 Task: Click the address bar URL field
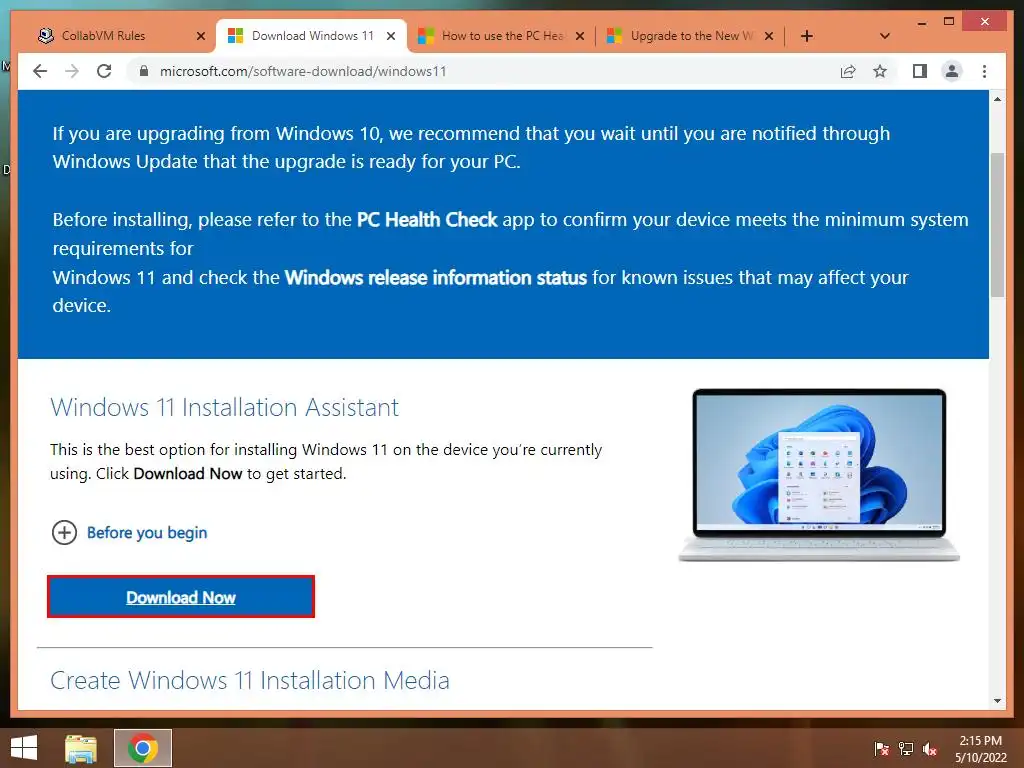[483, 71]
